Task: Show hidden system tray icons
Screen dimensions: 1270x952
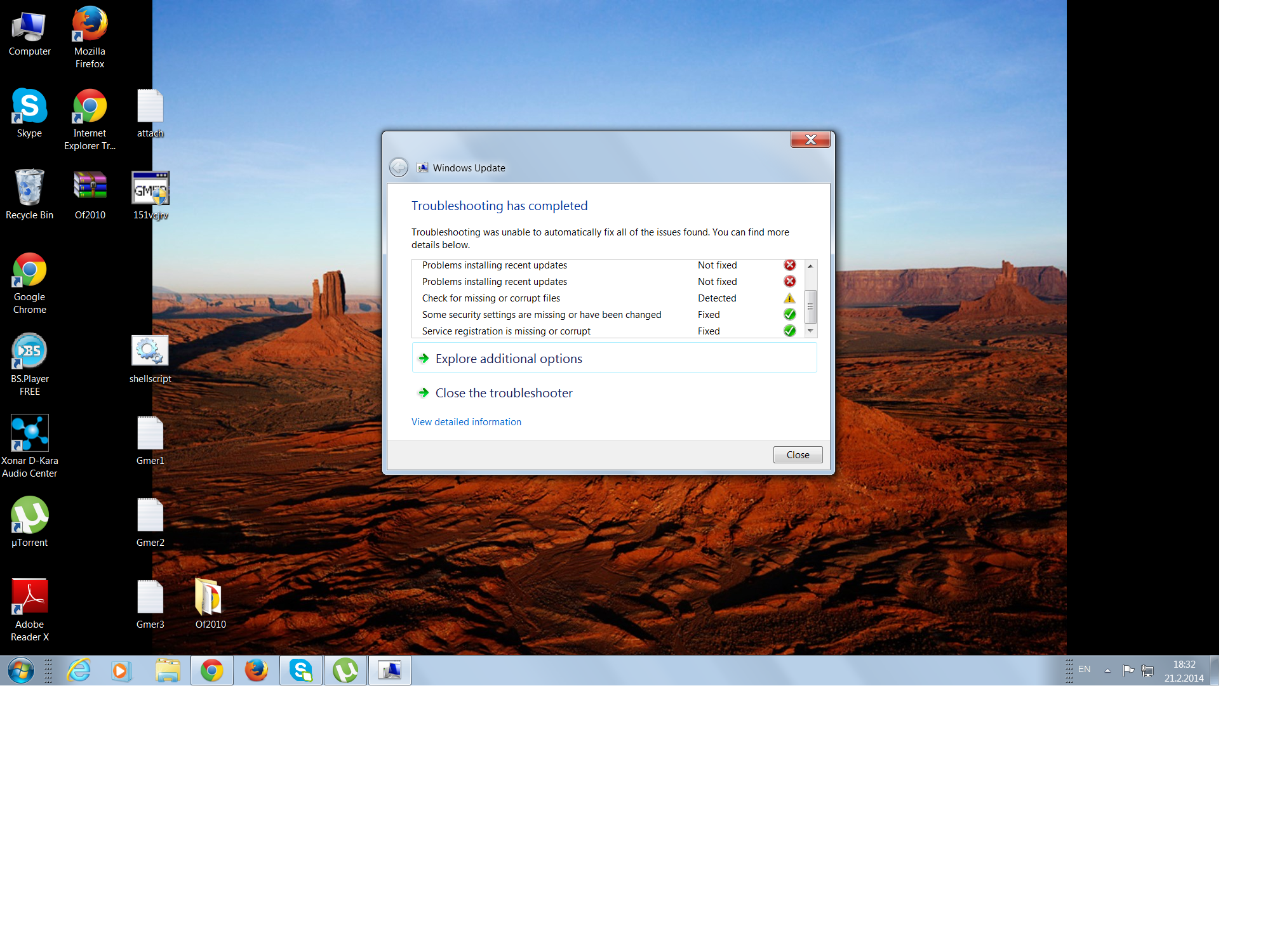Action: click(1107, 670)
